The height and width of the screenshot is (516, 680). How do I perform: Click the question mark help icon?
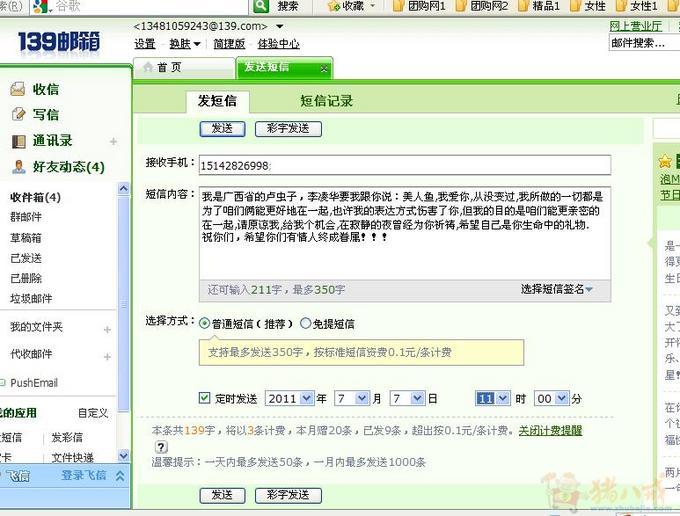click(x=161, y=447)
